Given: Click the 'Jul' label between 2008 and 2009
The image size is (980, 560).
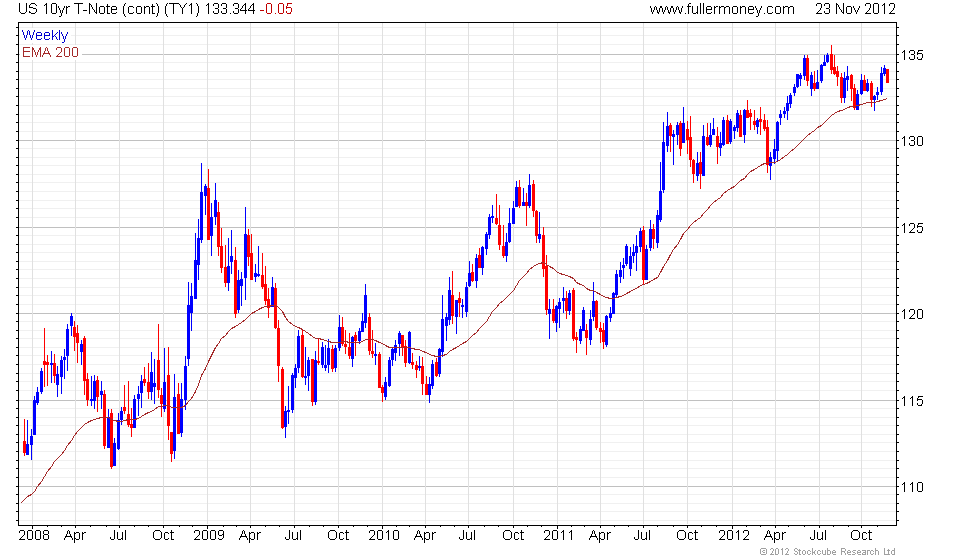Looking at the screenshot, I should coord(118,536).
